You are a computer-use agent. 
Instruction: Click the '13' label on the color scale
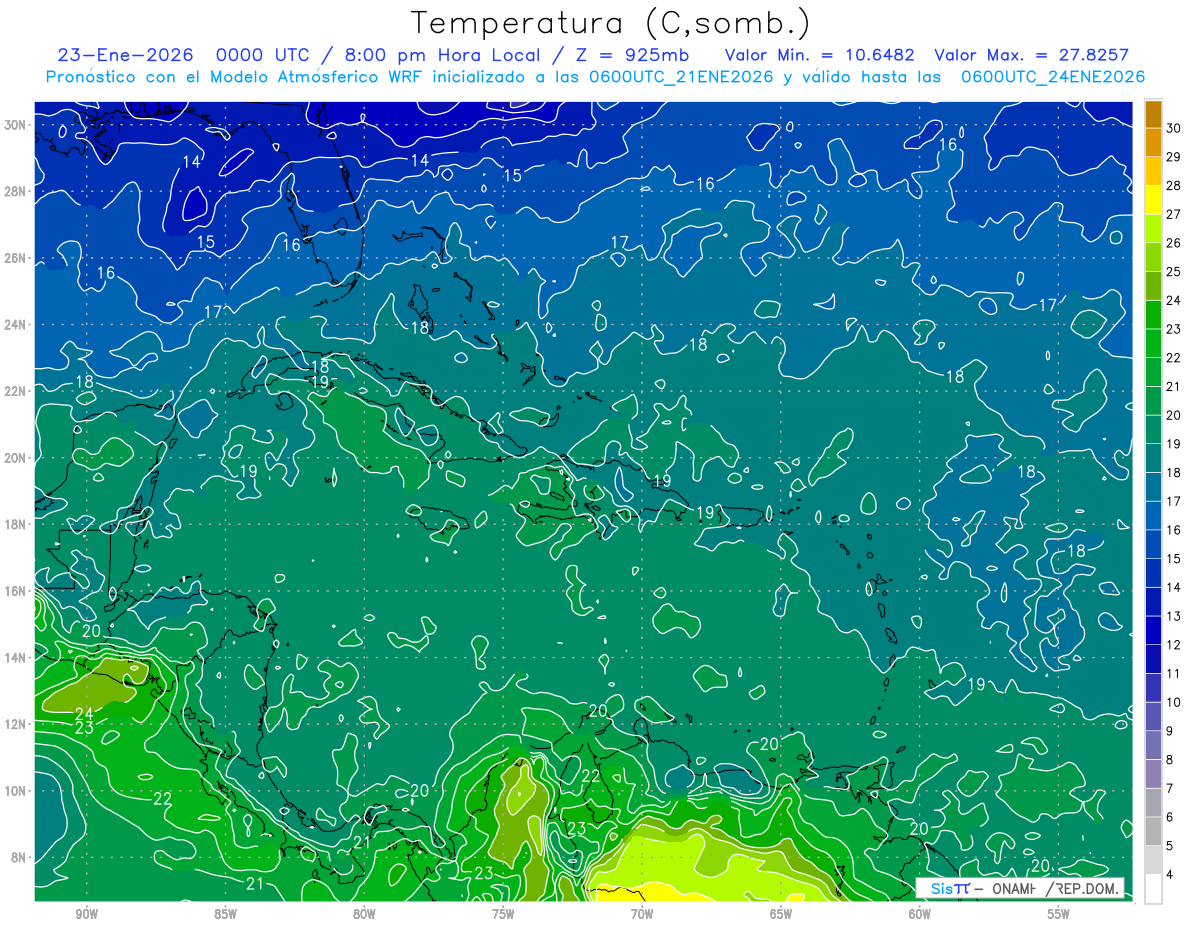[x=1174, y=616]
